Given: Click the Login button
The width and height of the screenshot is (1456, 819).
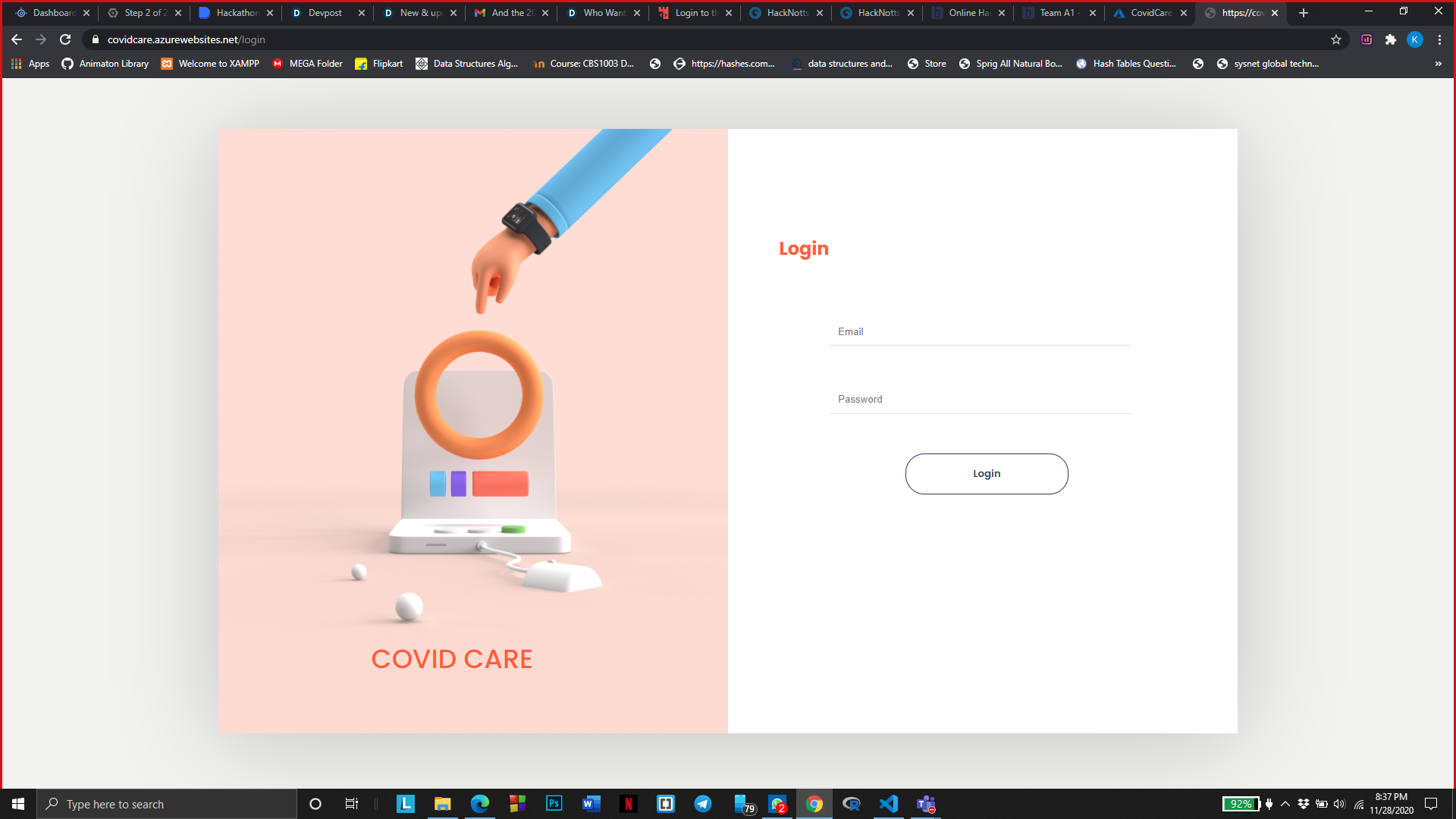Looking at the screenshot, I should pyautogui.click(x=986, y=474).
